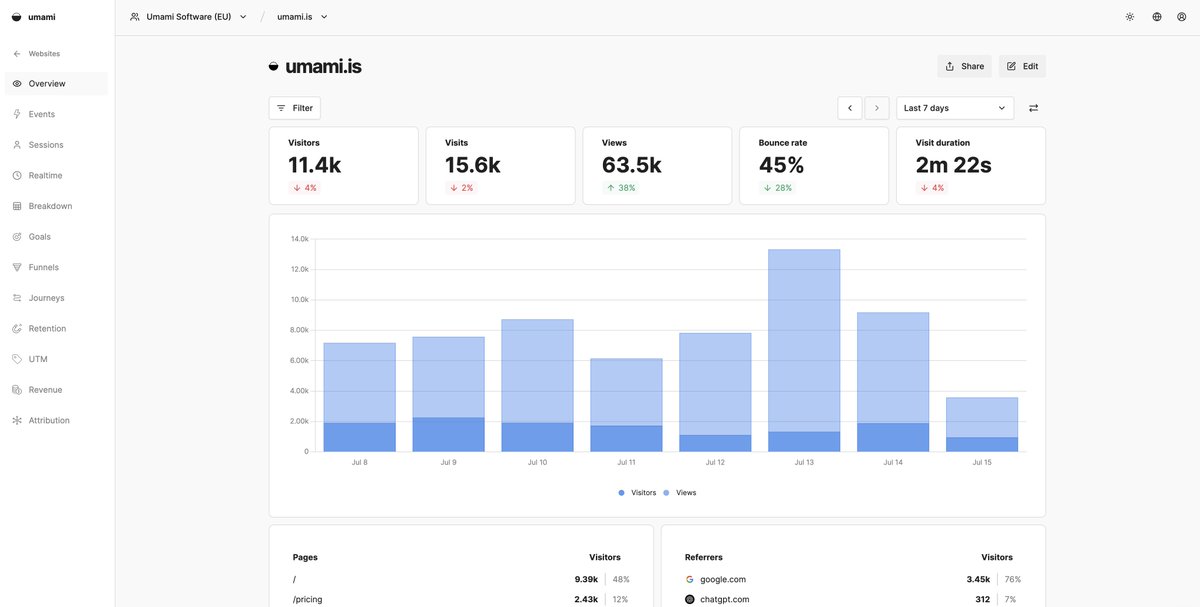Click the Events menu label
Screen dimensions: 1200x607
coord(42,114)
